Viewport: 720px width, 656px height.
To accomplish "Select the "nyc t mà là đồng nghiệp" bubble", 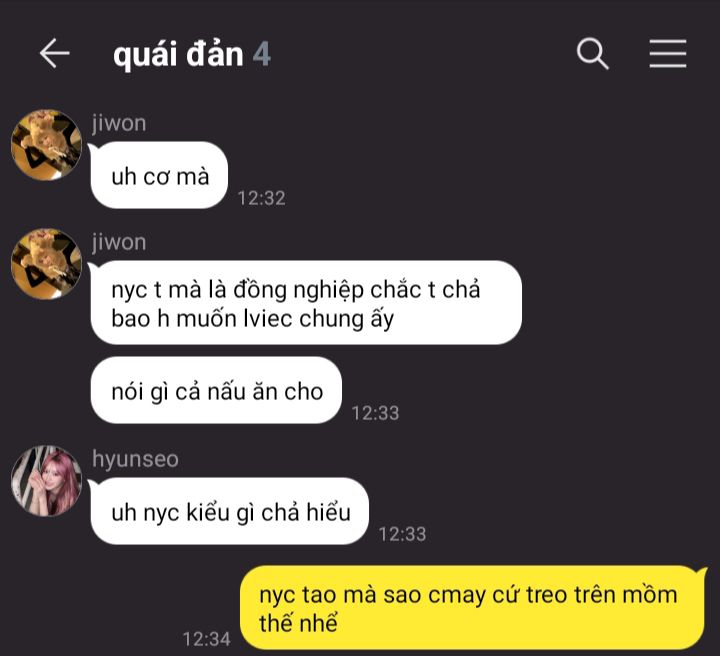I will coord(306,303).
